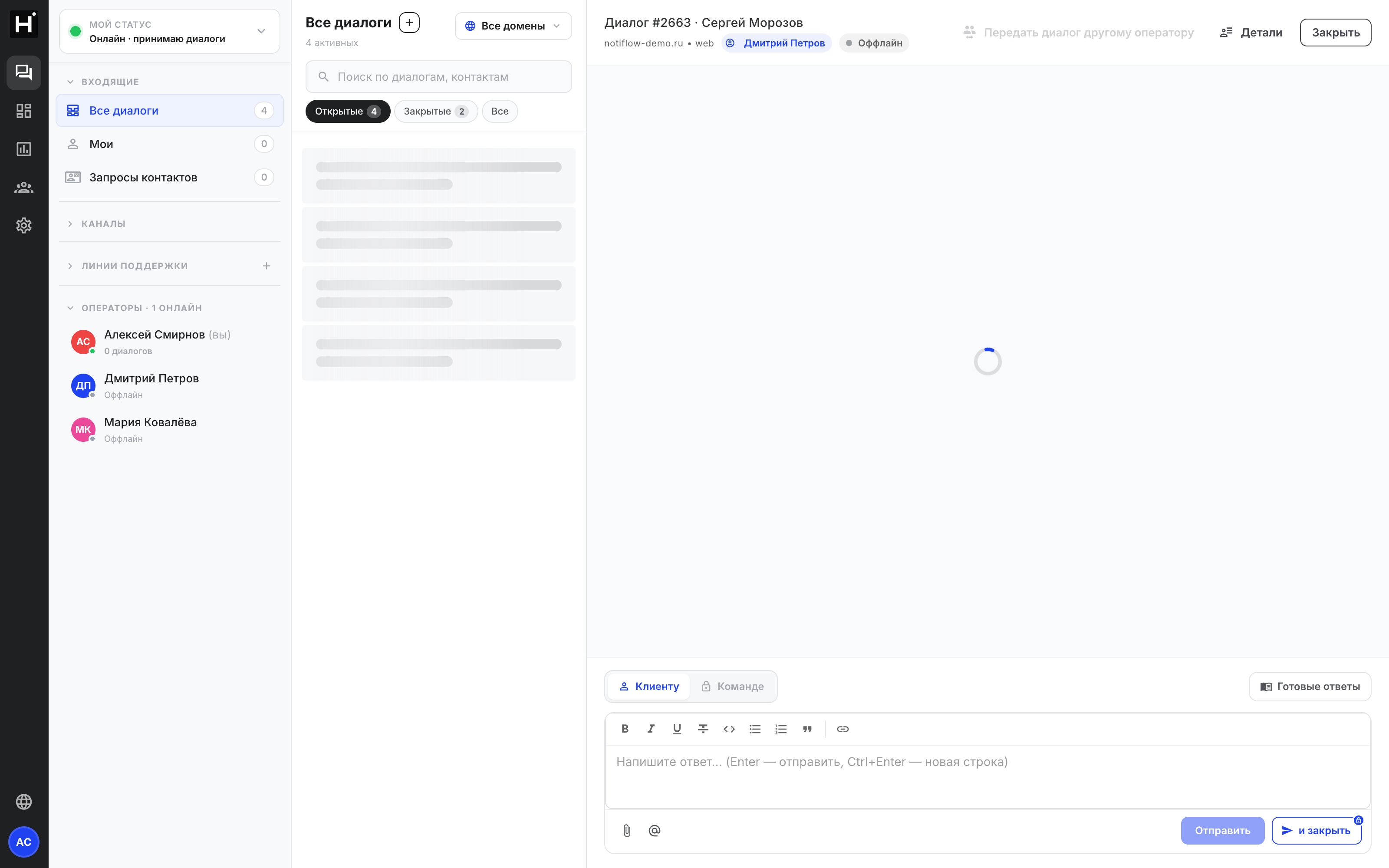Insert a link using the link icon
This screenshot has height=868, width=1389.
843,729
